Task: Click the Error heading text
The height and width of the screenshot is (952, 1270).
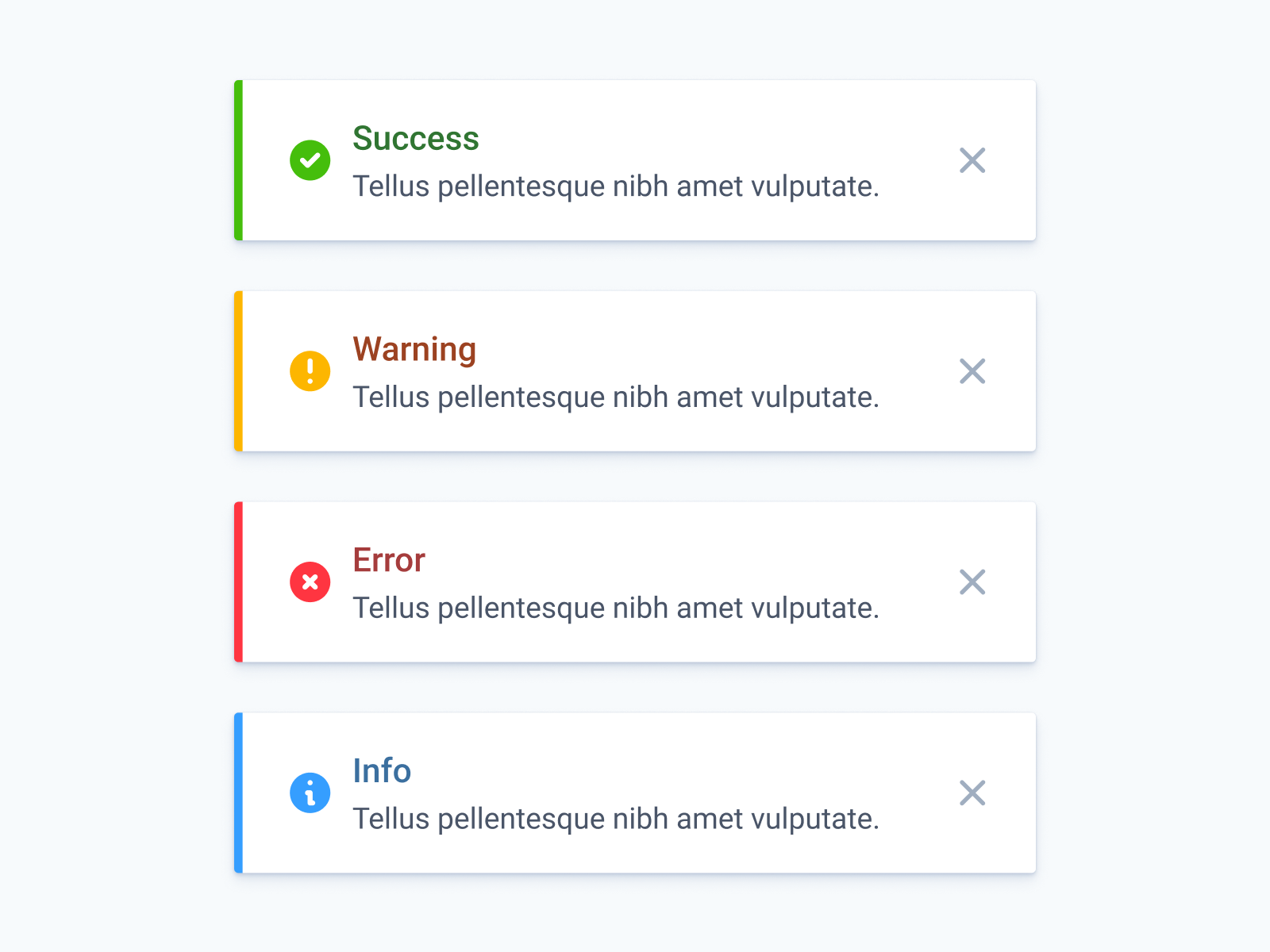Action: point(389,559)
